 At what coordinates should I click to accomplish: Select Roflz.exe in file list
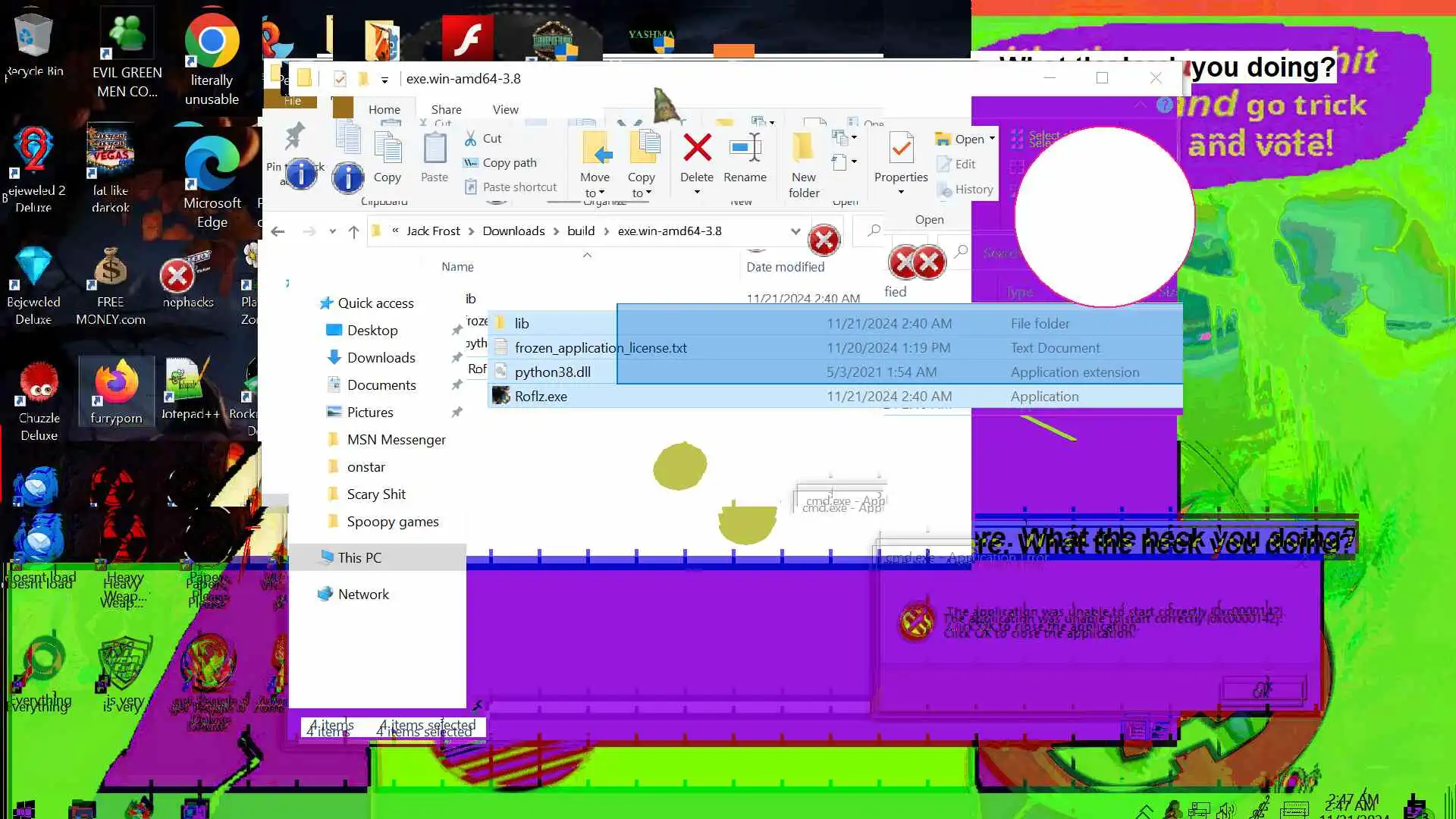point(541,397)
